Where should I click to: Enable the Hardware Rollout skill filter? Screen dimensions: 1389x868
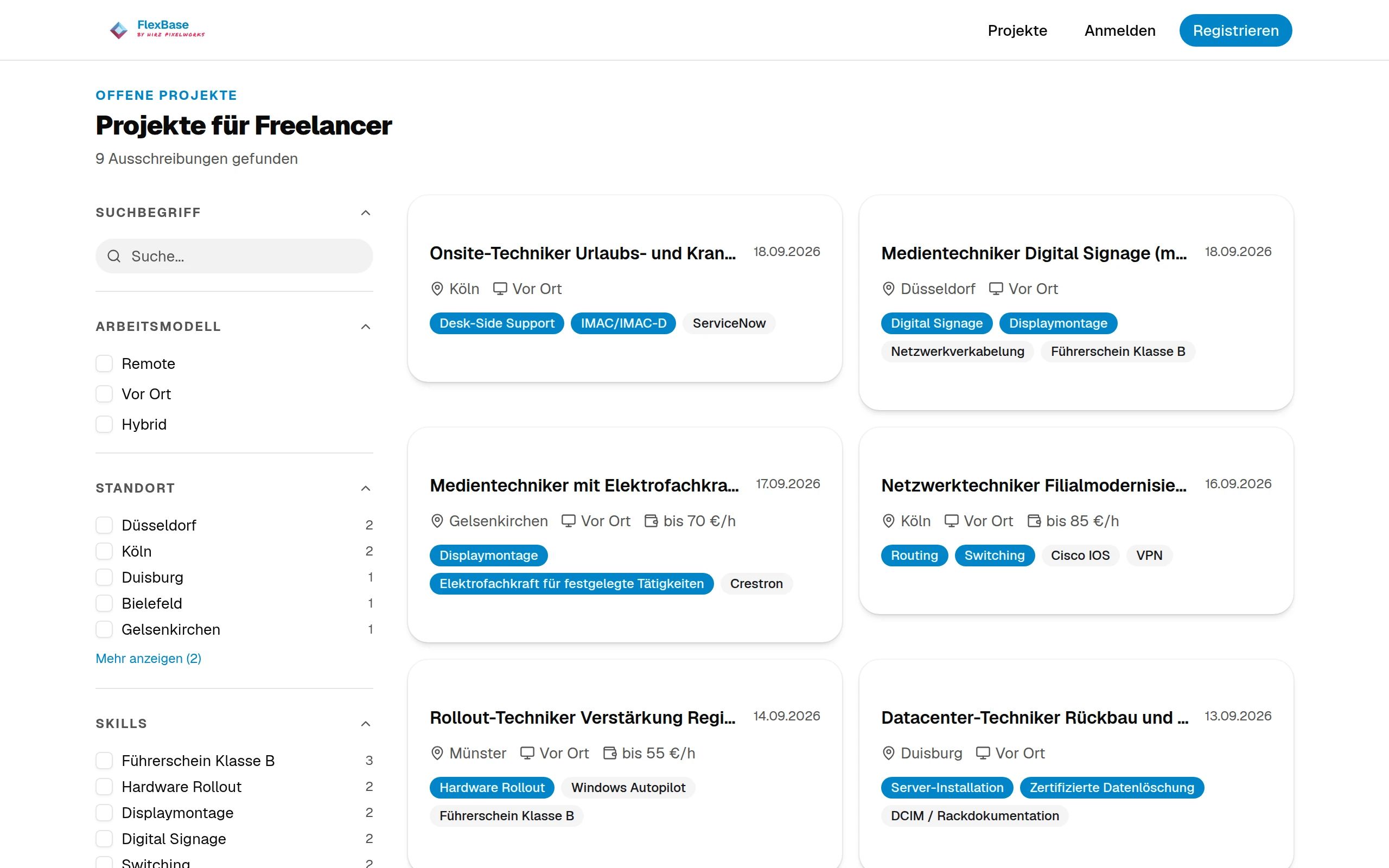(104, 787)
